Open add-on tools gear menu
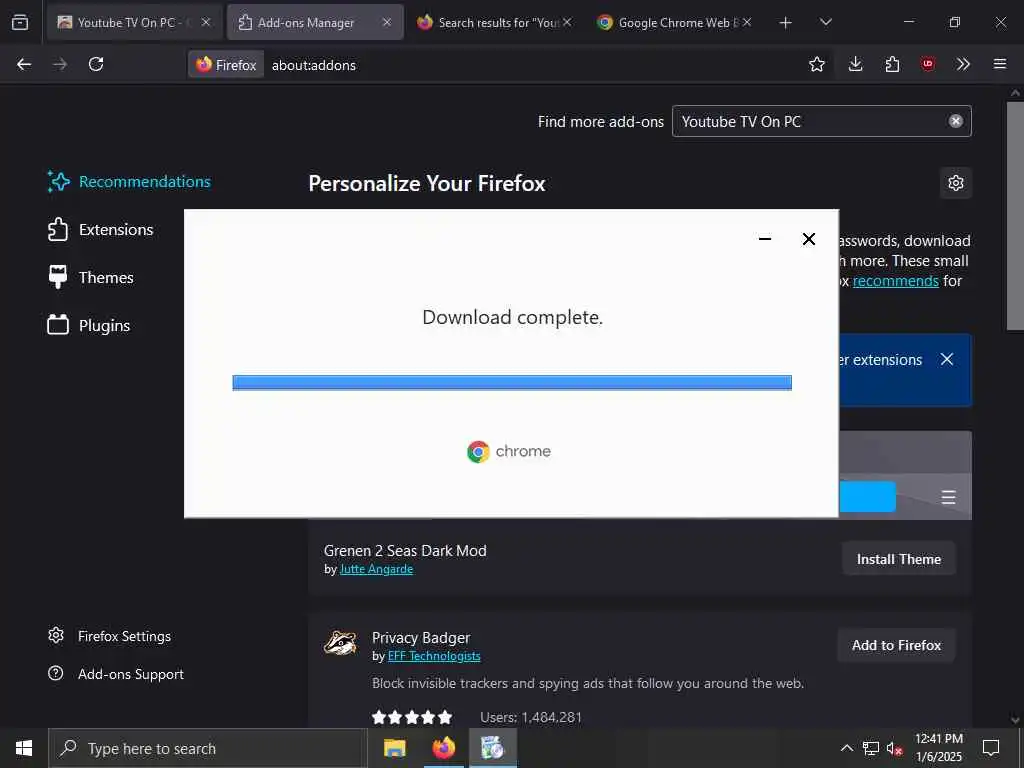 coord(956,183)
